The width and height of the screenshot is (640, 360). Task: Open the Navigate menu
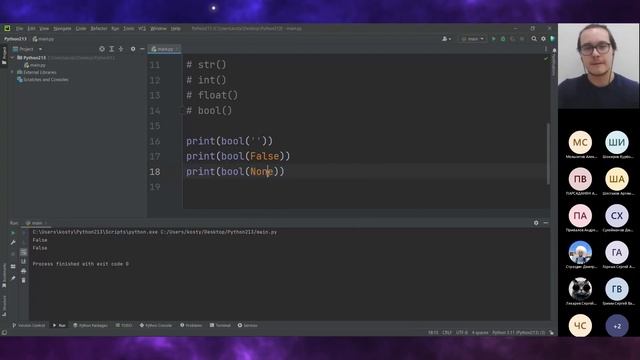click(62, 29)
